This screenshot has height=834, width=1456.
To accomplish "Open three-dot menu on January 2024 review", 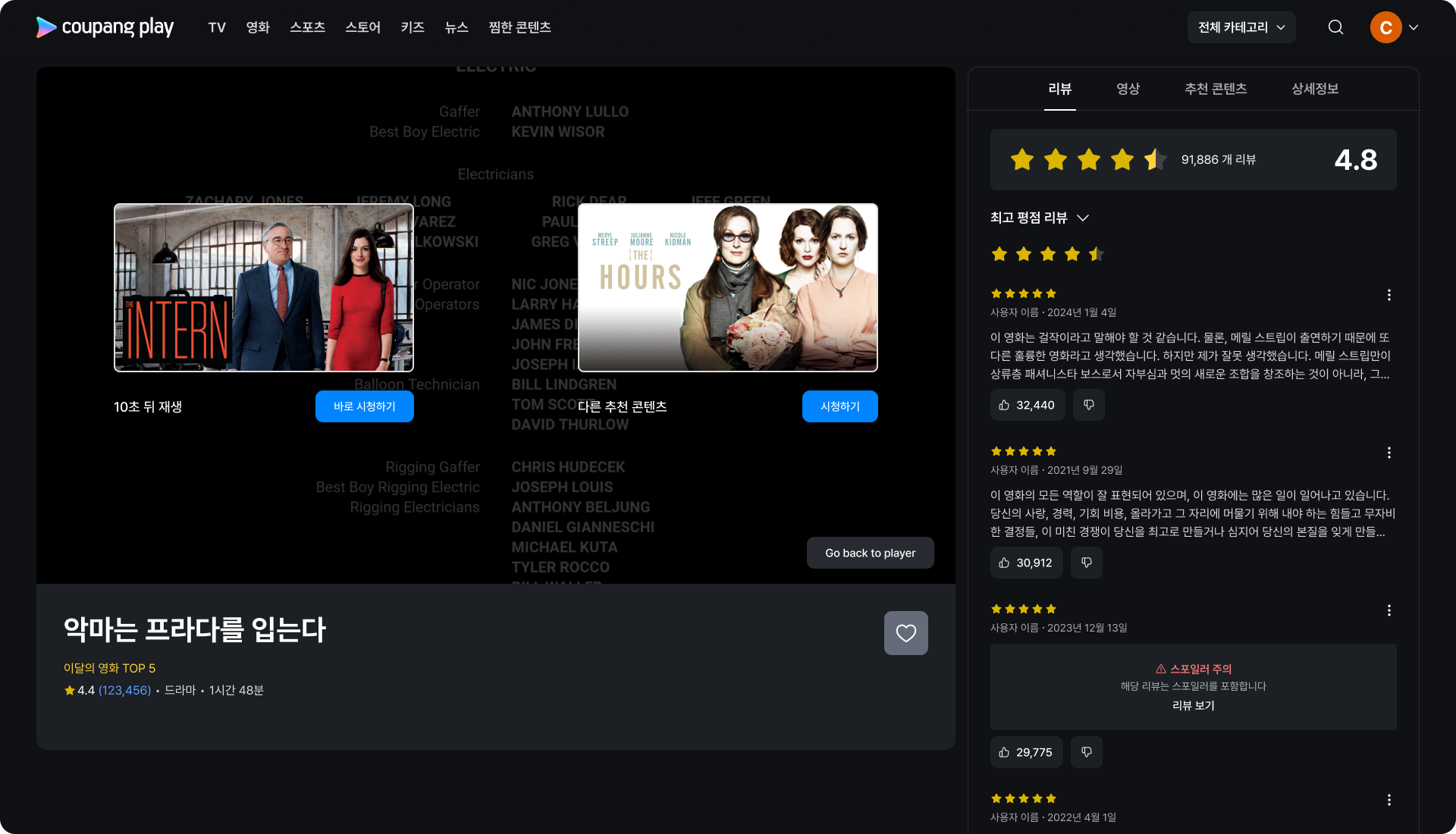I will tap(1389, 295).
